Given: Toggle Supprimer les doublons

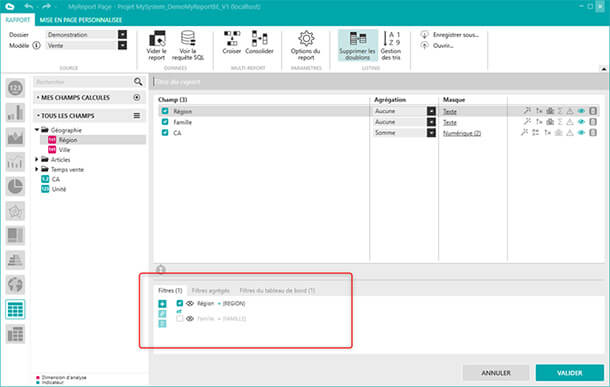Looking at the screenshot, I should point(358,45).
